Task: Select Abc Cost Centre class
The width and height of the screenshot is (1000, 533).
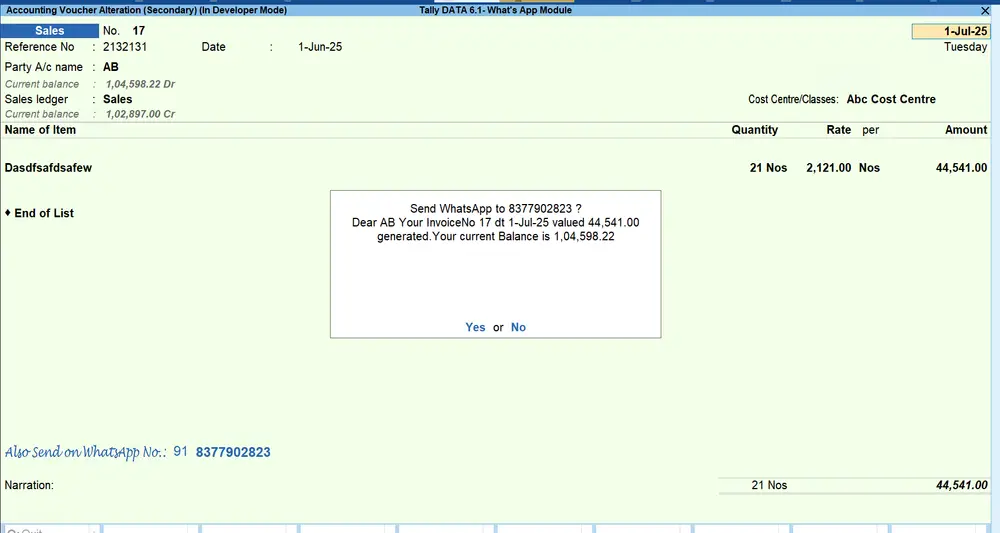Action: point(891,99)
